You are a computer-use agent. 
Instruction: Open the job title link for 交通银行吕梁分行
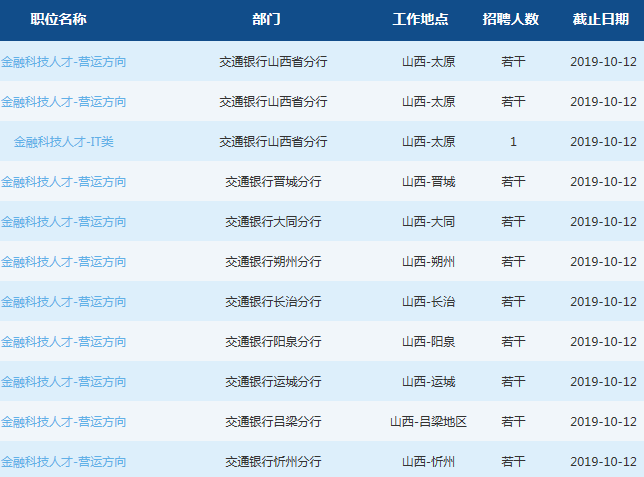(x=64, y=422)
